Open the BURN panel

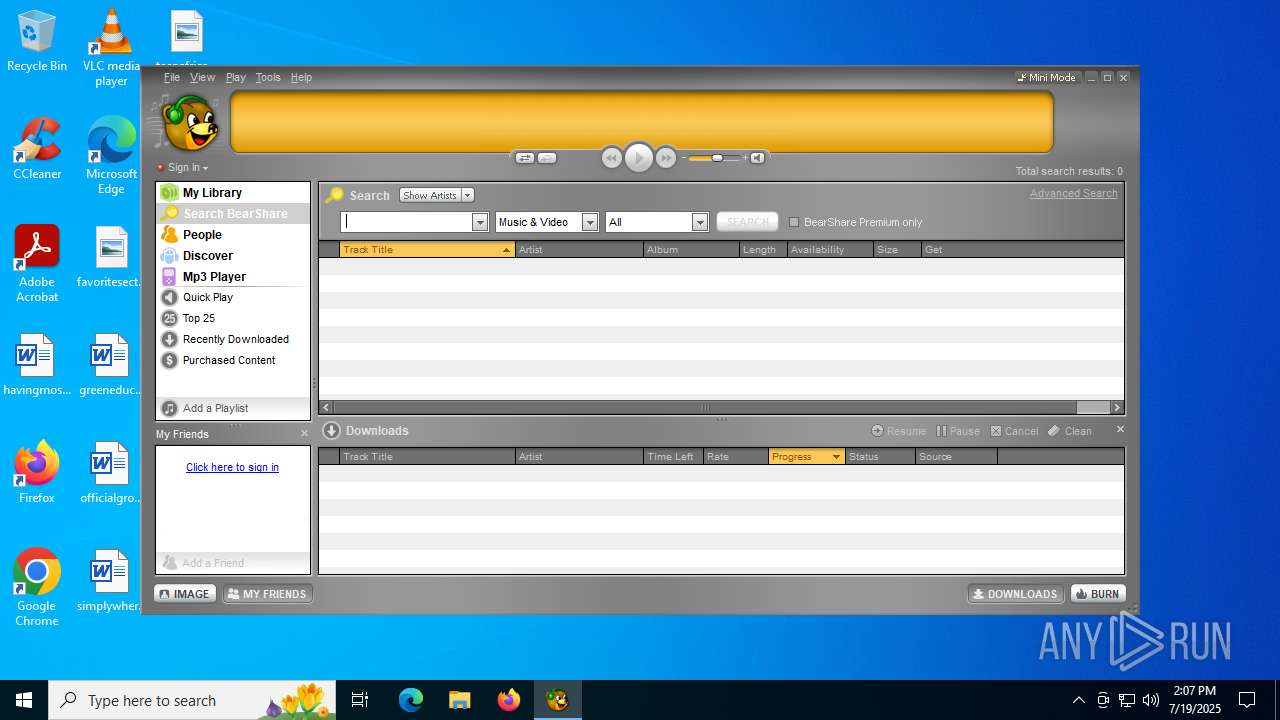tap(1097, 594)
